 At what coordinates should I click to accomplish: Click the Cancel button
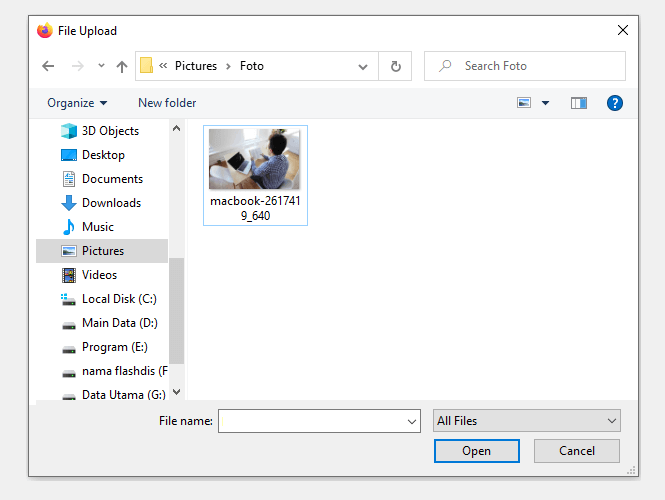click(577, 451)
